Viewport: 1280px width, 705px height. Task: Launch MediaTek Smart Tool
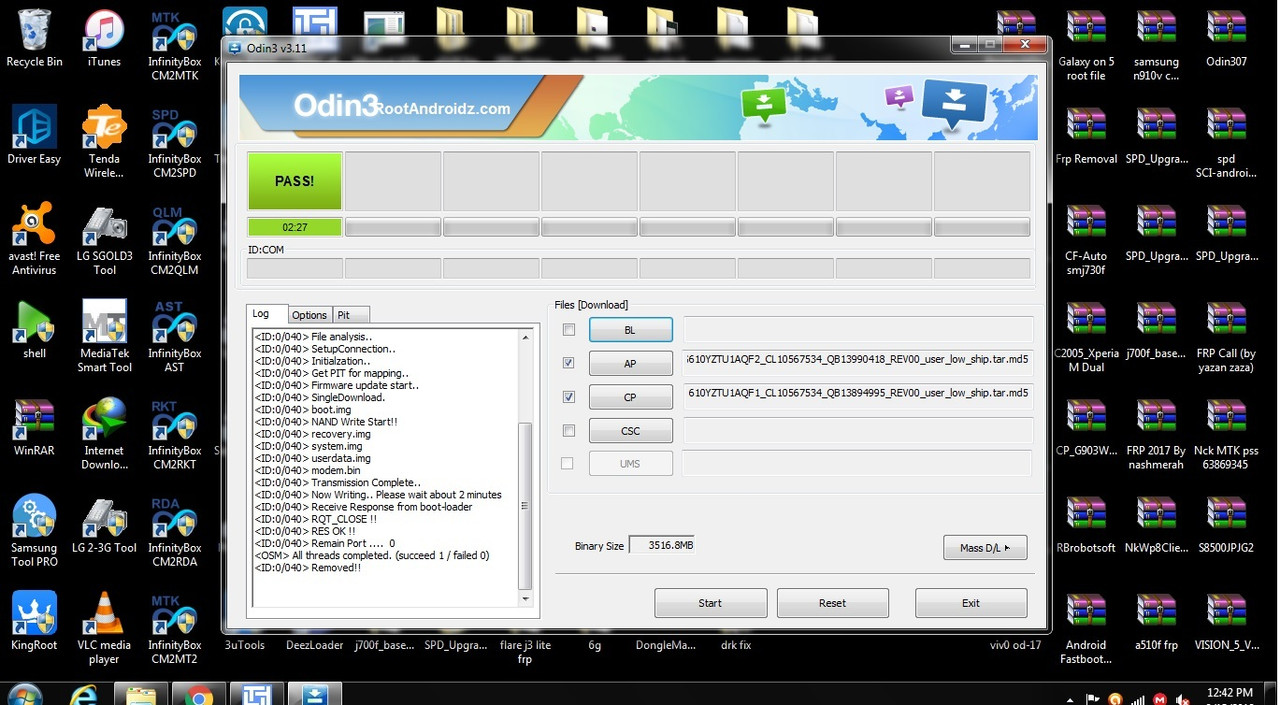coord(104,337)
